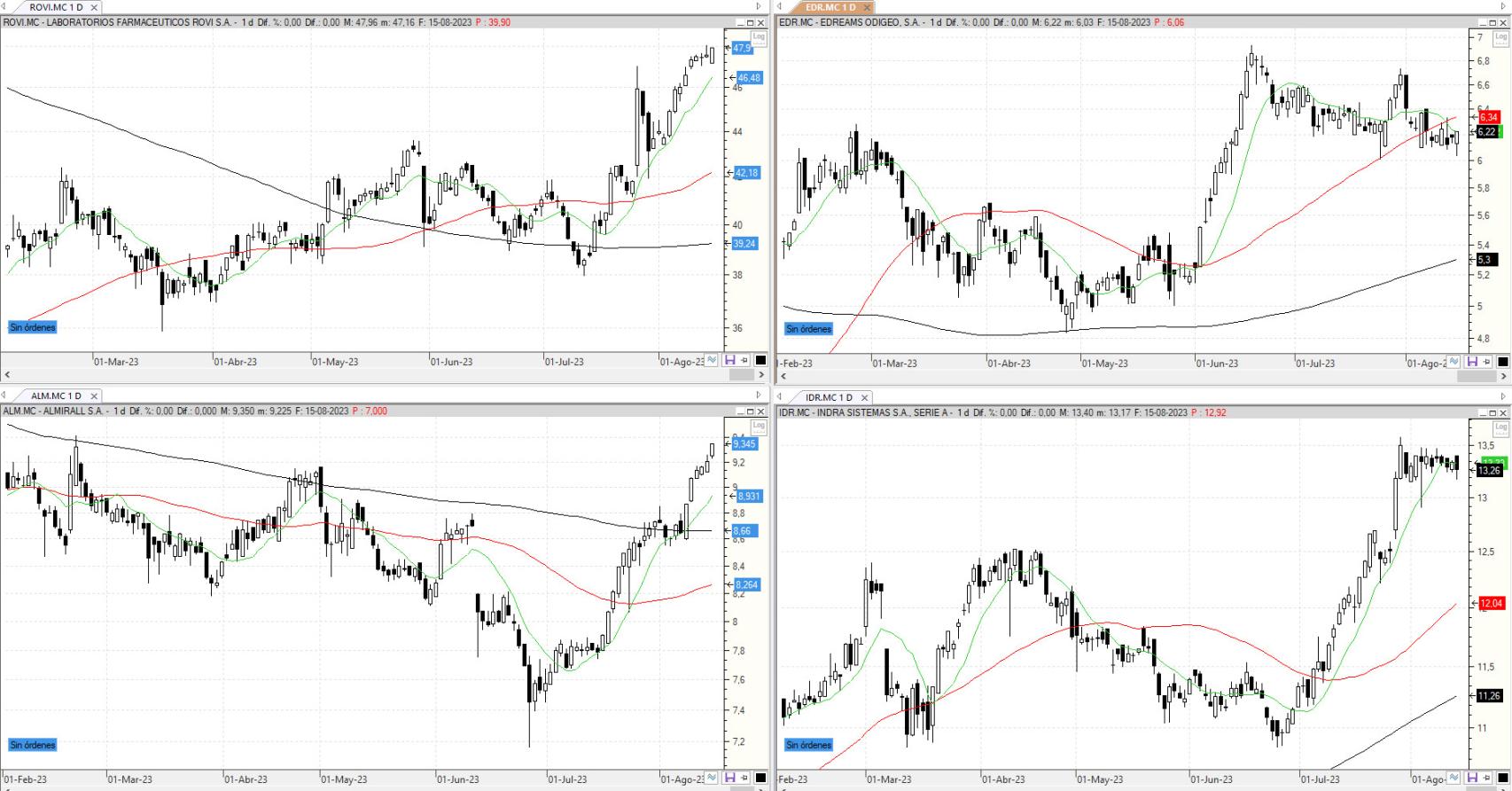
Task: Open the black color square in ALM chart
Action: tap(760, 778)
